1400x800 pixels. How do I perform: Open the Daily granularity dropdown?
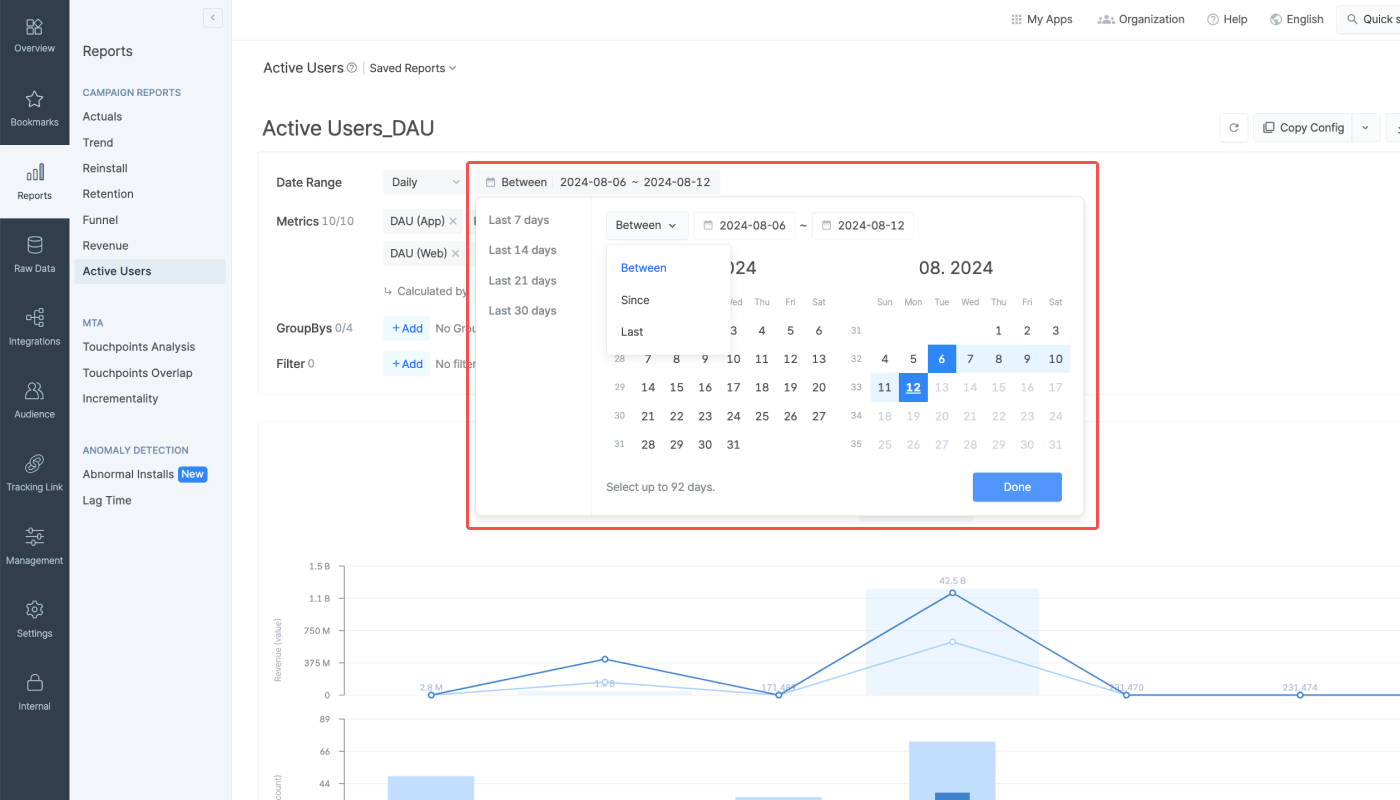point(425,182)
